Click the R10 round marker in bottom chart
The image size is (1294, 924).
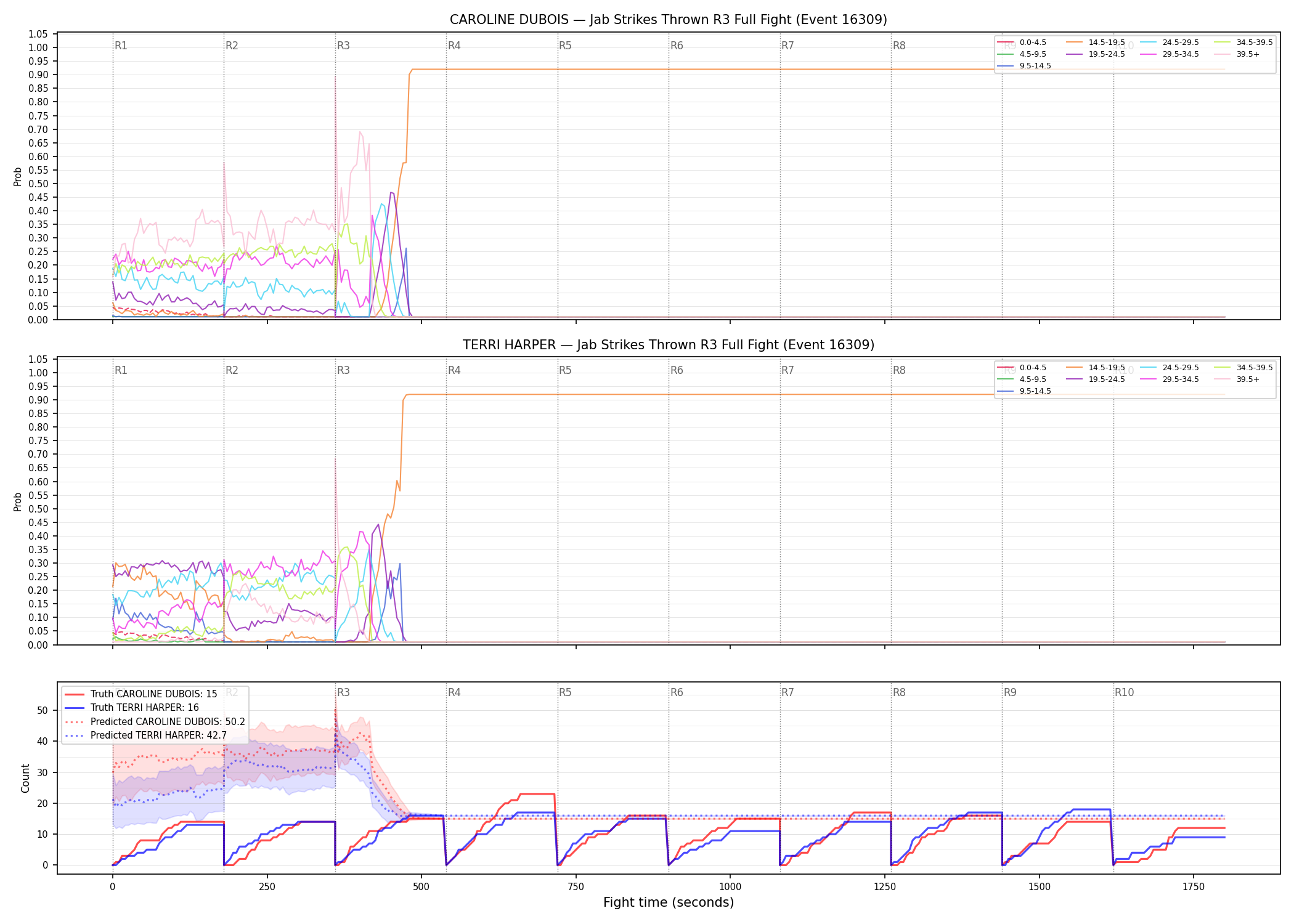click(x=1124, y=692)
